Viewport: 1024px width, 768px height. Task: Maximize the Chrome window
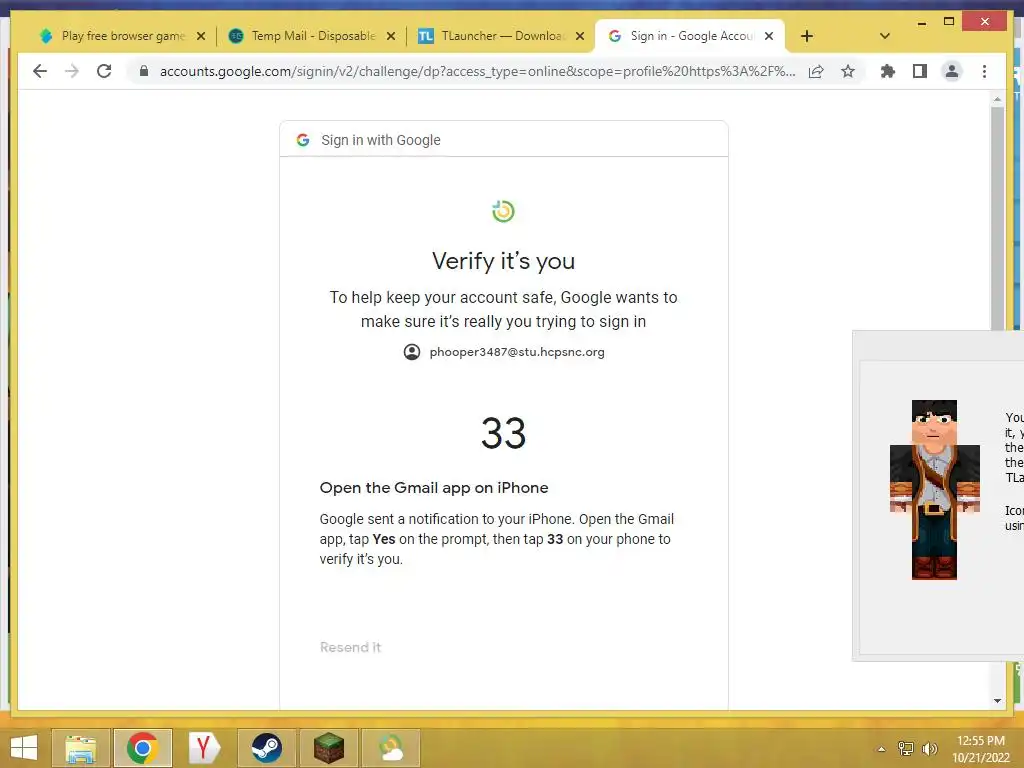(949, 22)
